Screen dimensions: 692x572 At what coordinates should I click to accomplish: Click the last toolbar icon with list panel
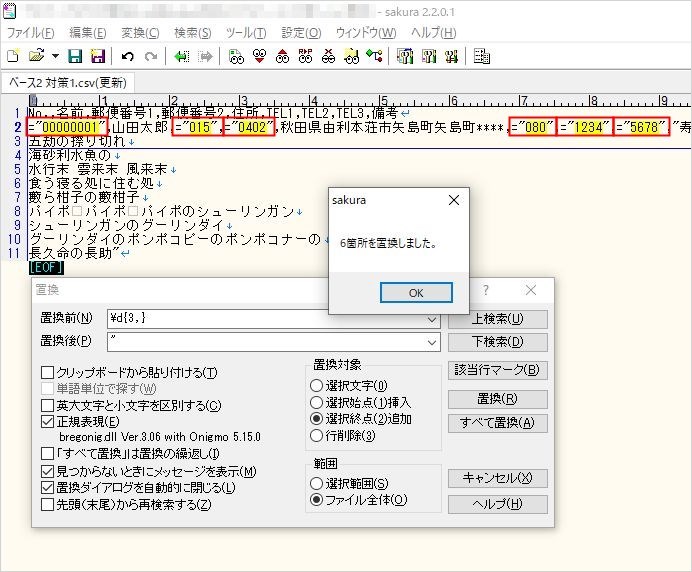[481, 56]
